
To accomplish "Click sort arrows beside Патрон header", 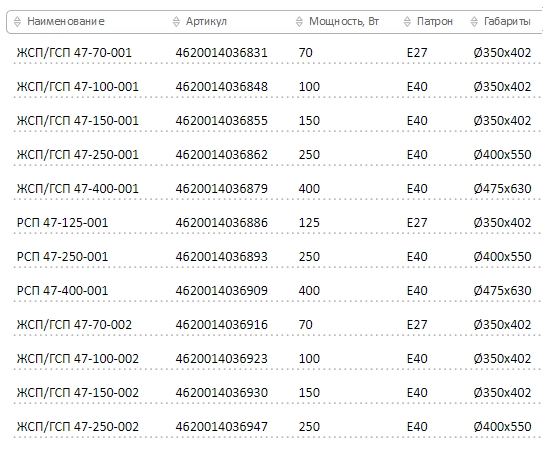I will [407, 22].
